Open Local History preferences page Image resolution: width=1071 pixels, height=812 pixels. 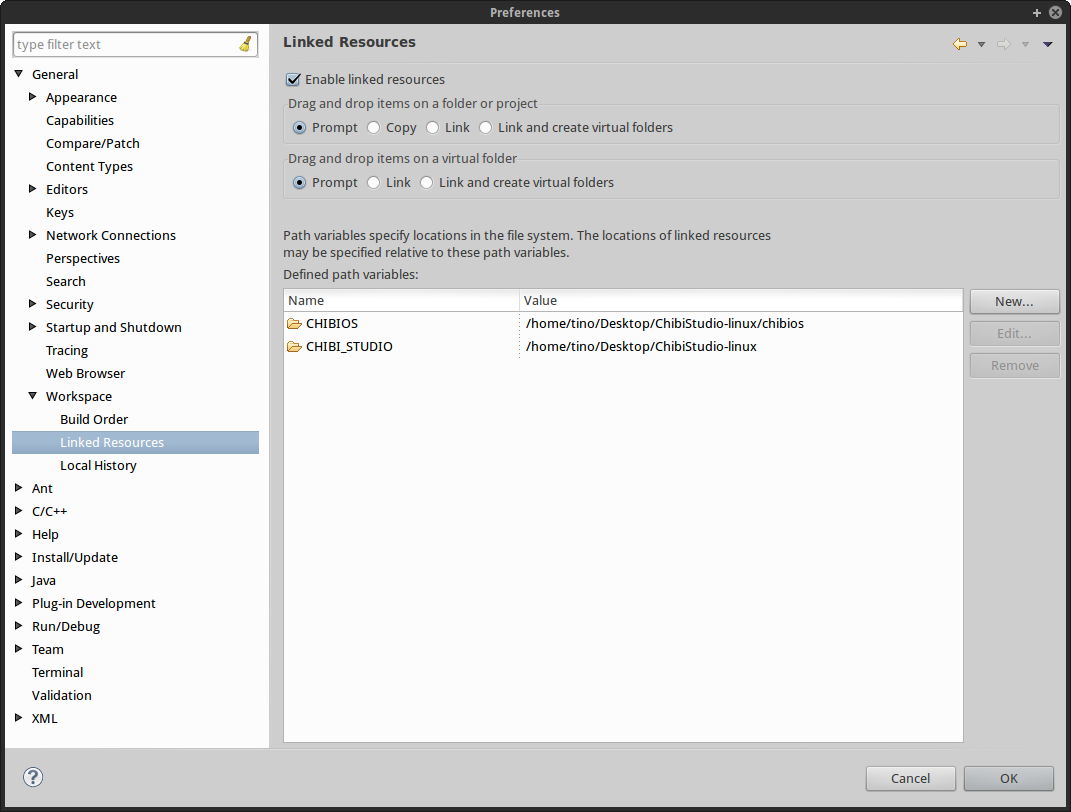click(98, 465)
